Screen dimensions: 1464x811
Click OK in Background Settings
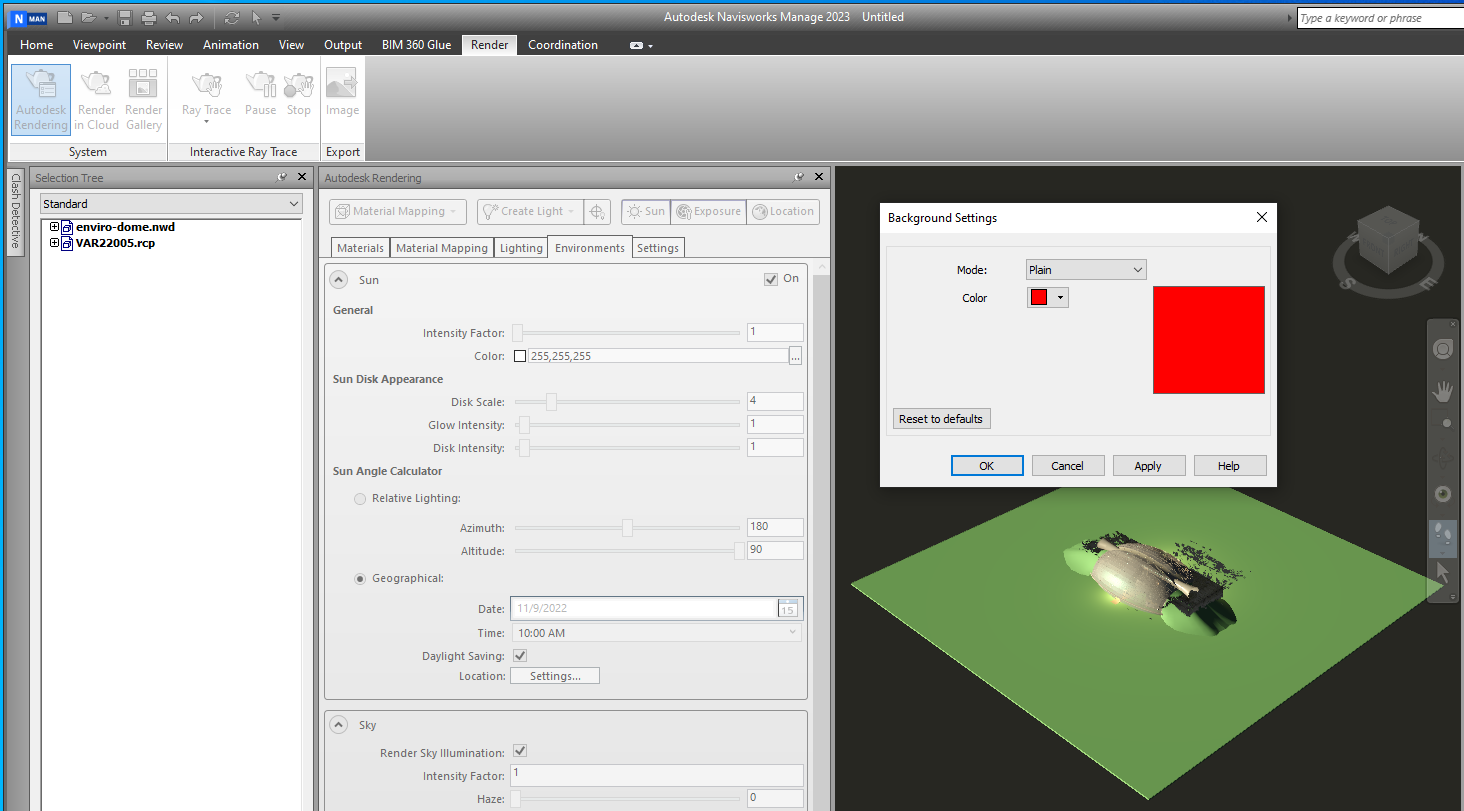pos(987,466)
